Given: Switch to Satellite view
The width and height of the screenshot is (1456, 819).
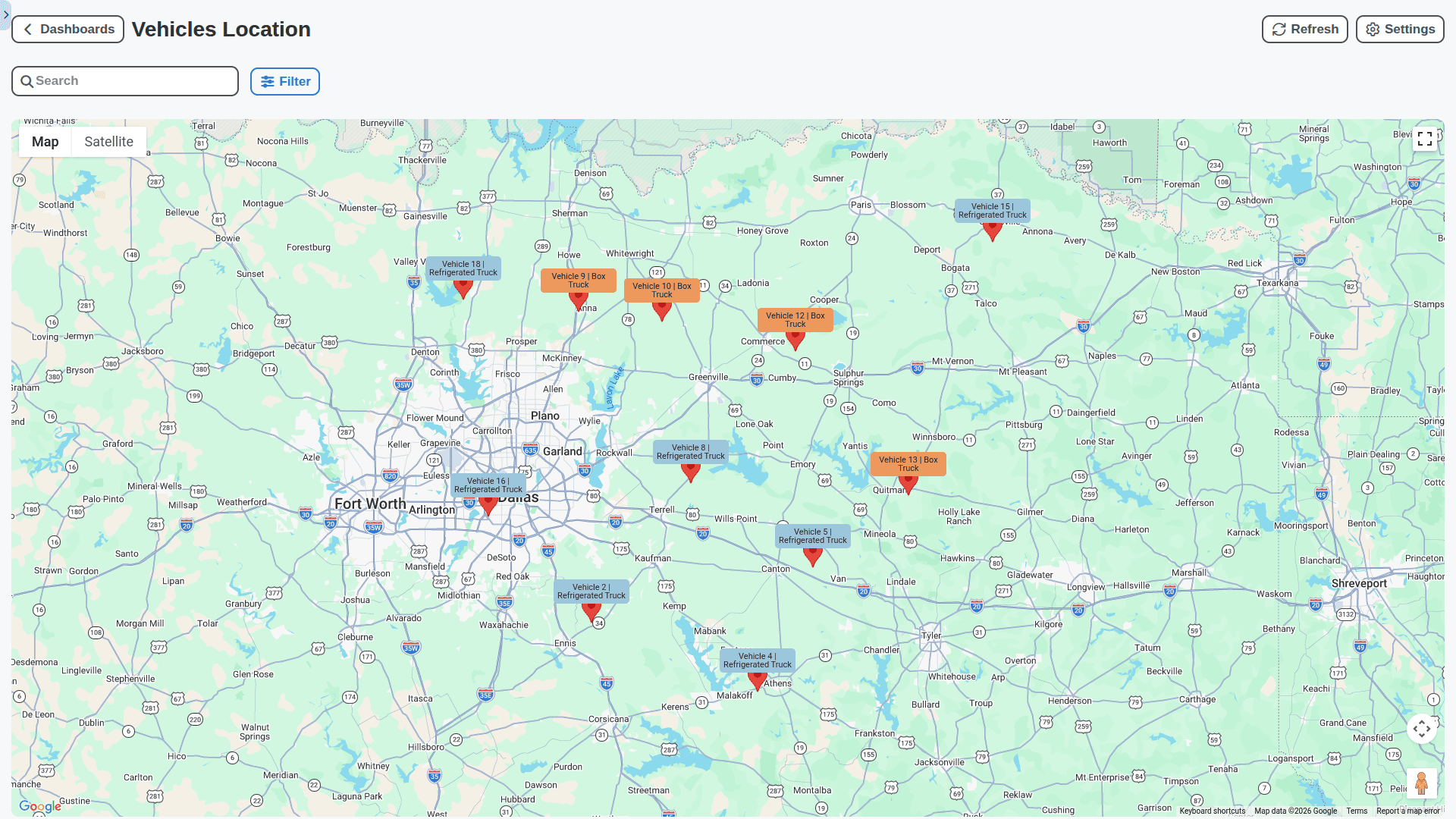Looking at the screenshot, I should (x=108, y=141).
